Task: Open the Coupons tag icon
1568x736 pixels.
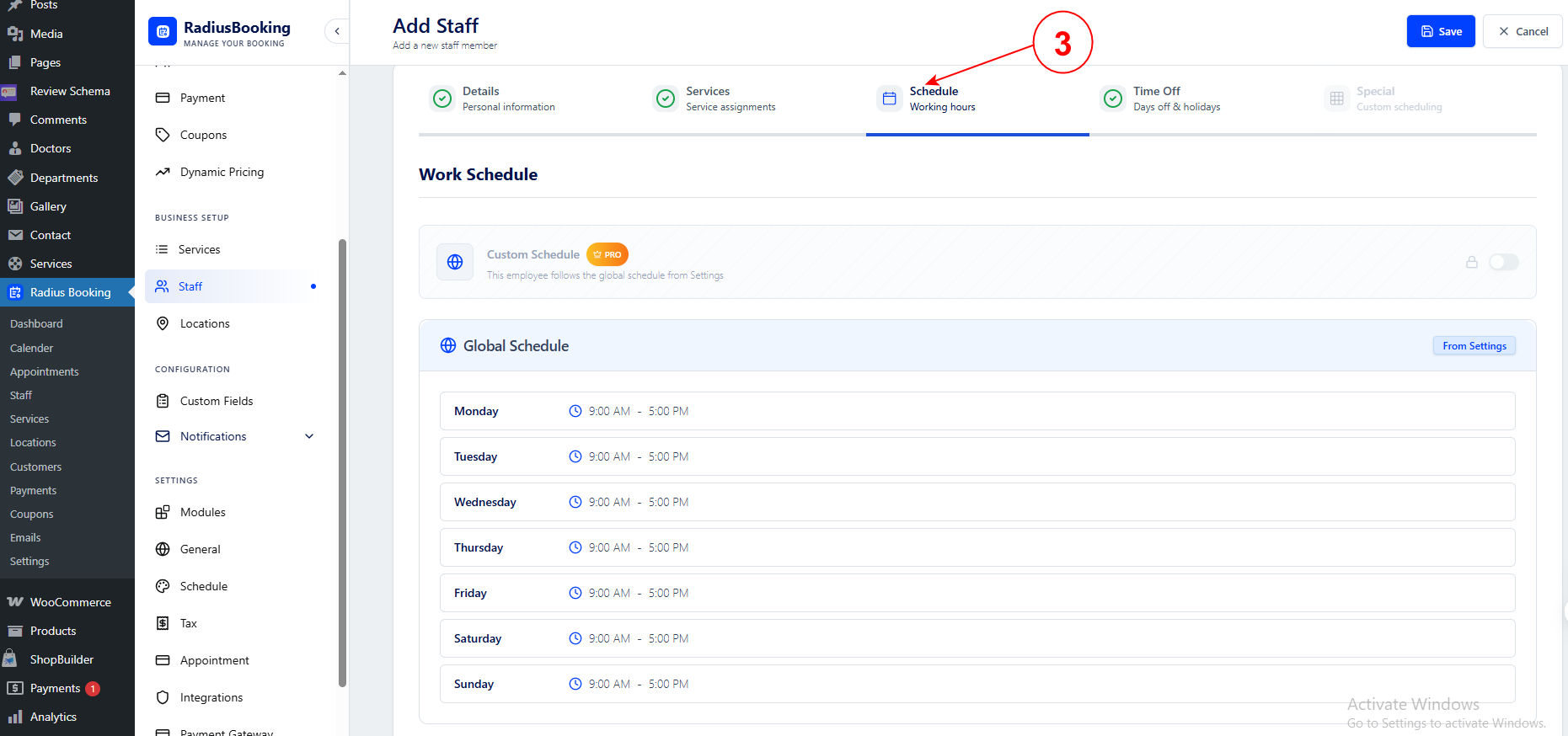Action: tap(163, 135)
